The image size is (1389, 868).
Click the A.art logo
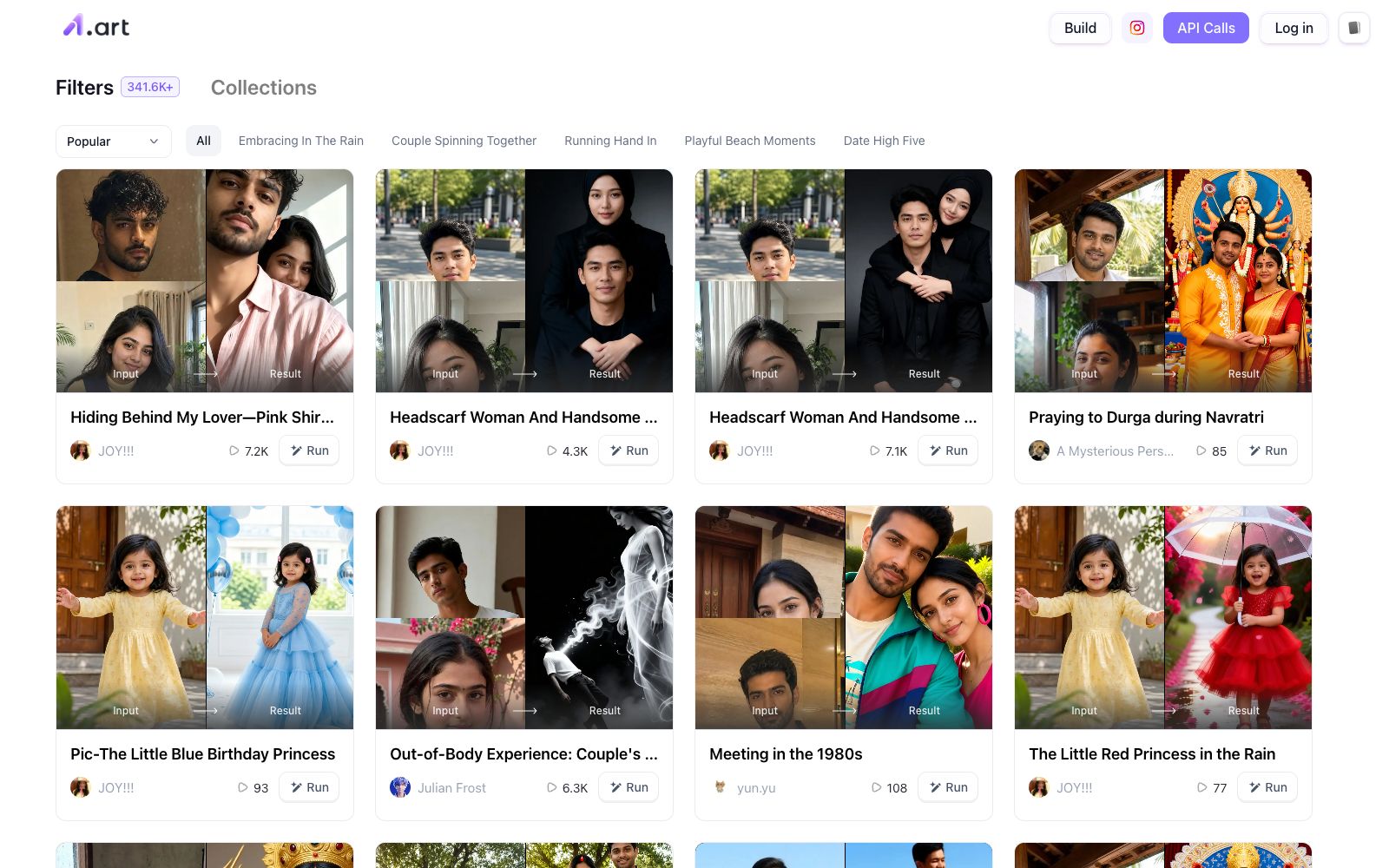[x=96, y=26]
